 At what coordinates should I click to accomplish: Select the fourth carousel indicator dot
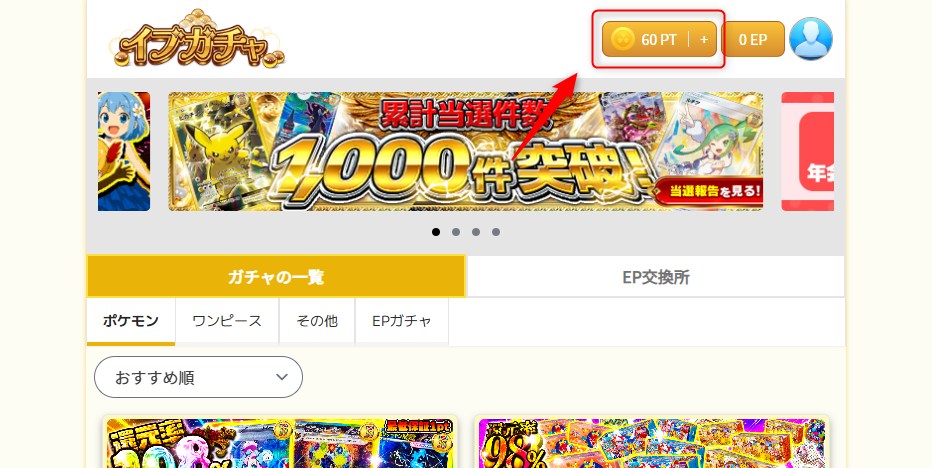tap(496, 232)
